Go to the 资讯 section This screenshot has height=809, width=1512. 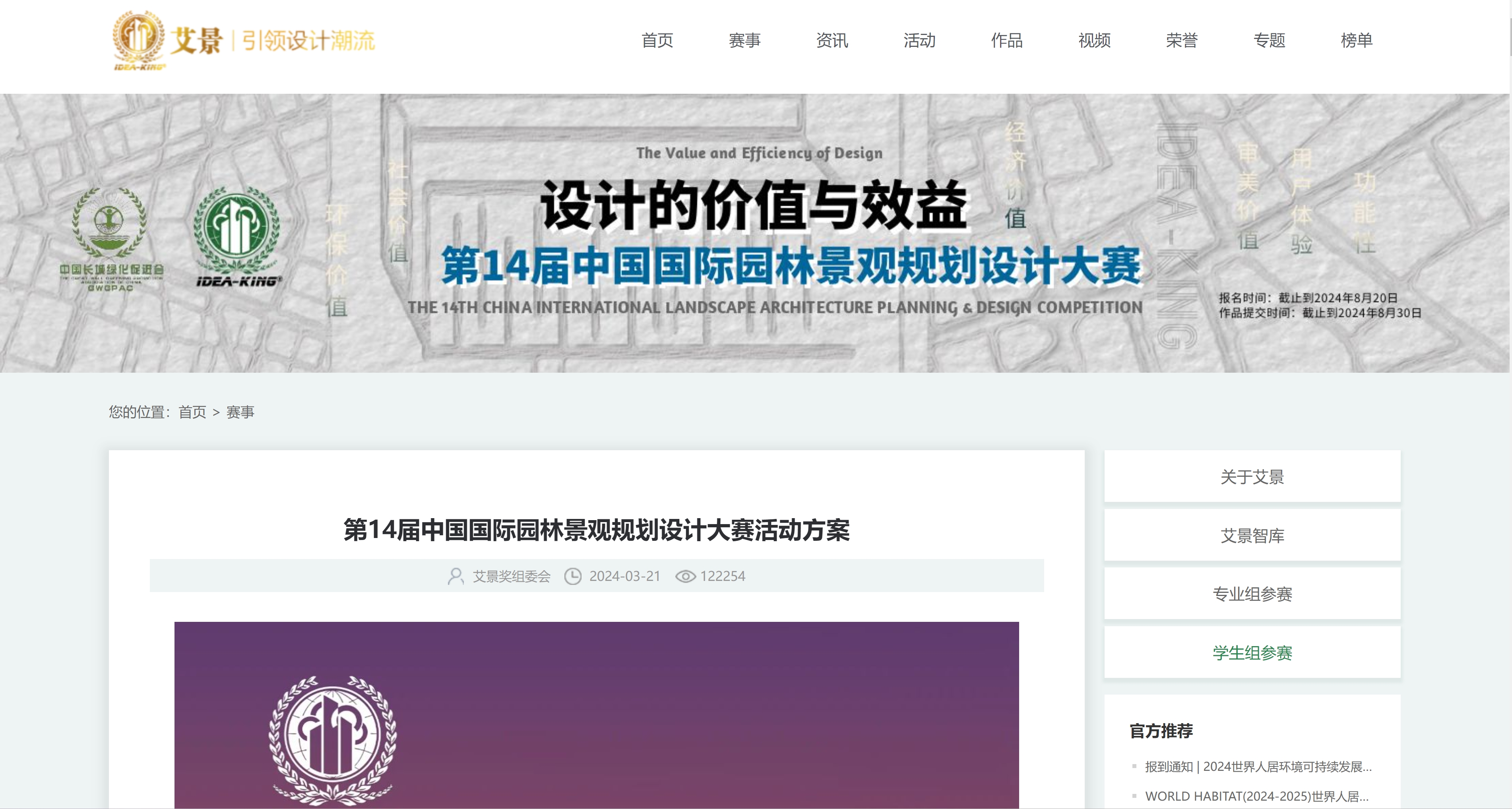832,41
